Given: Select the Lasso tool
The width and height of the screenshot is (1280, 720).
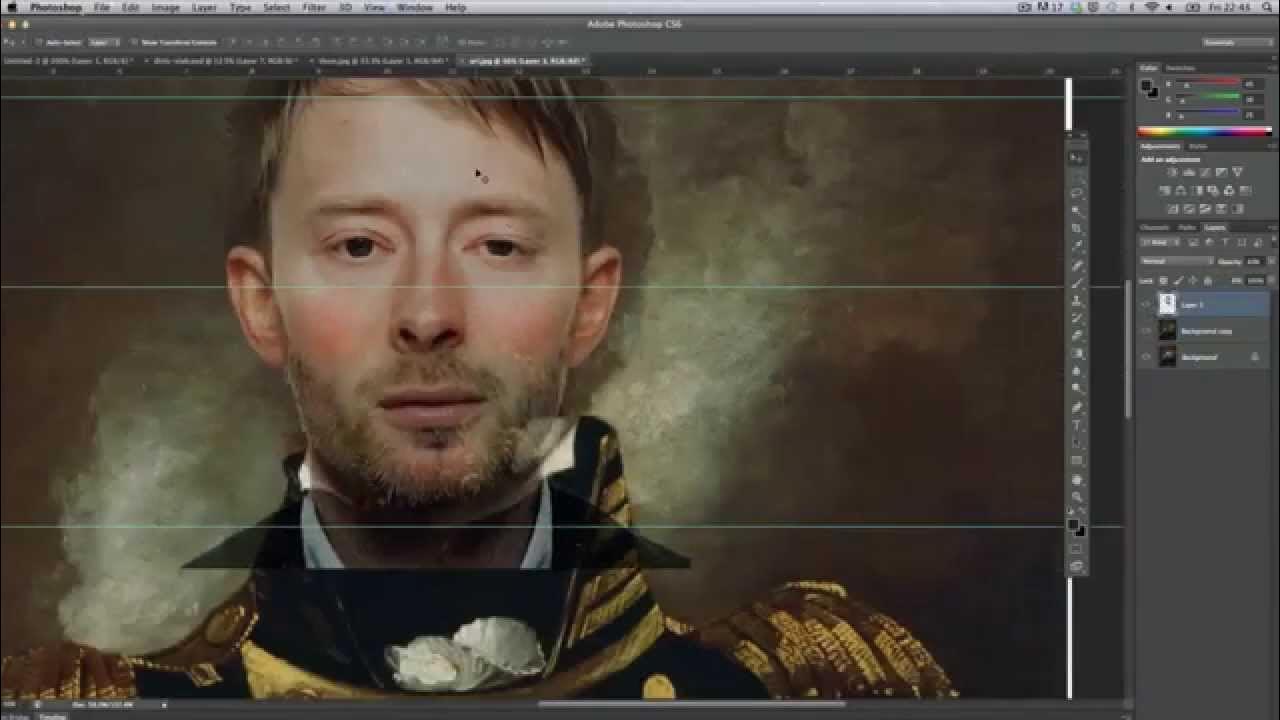Looking at the screenshot, I should pos(1077,194).
